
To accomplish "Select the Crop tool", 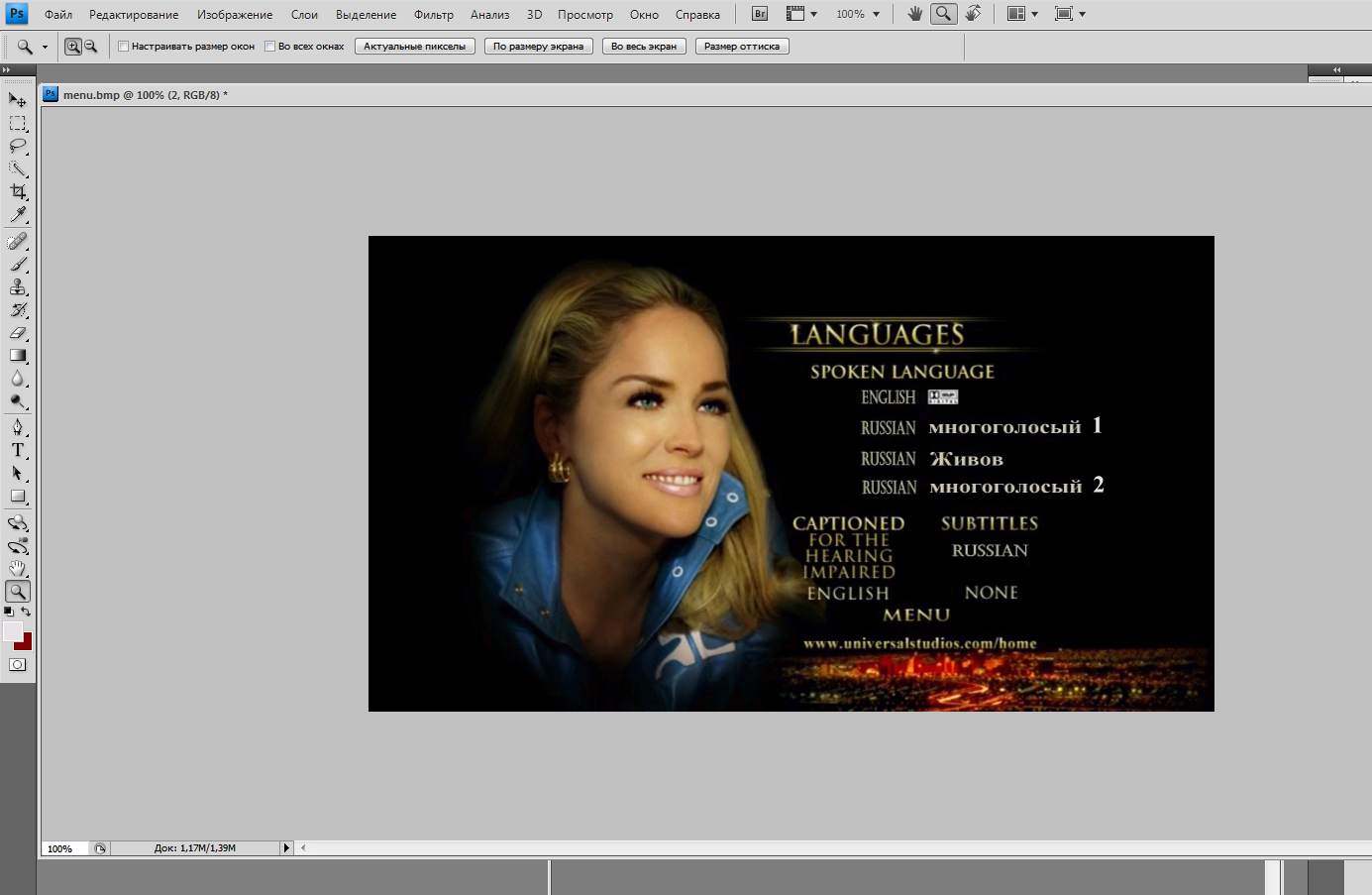I will 18,191.
